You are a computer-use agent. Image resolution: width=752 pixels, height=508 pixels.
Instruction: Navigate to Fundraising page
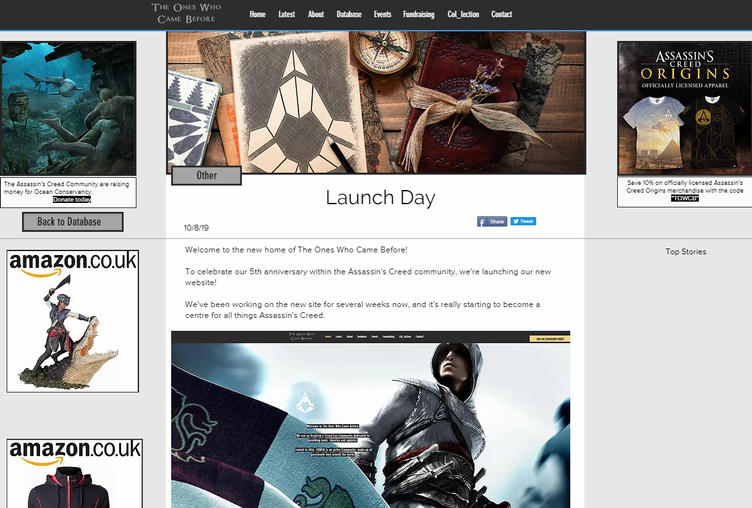pos(418,14)
